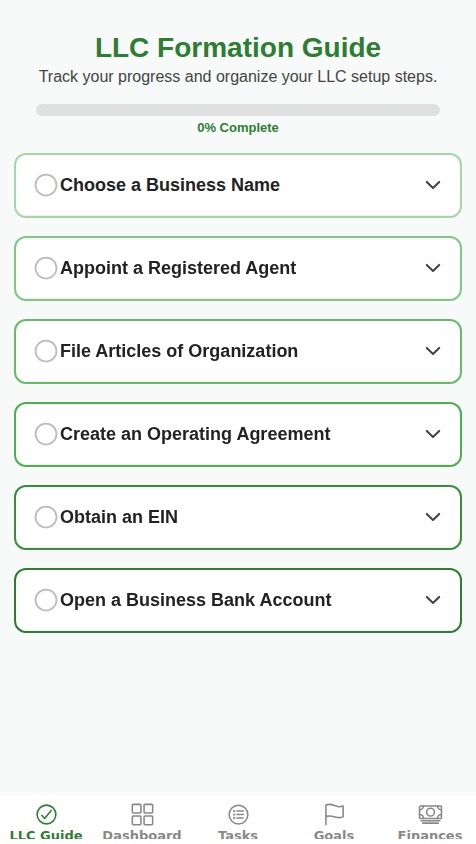
Task: Mark Obtain an EIN as done
Action: point(46,517)
